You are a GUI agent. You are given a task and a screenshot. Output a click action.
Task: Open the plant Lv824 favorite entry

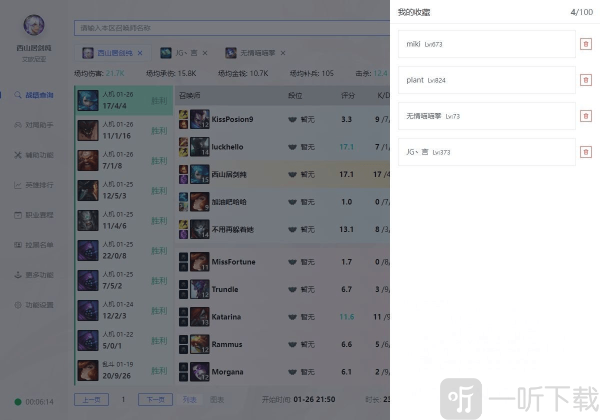click(x=487, y=80)
